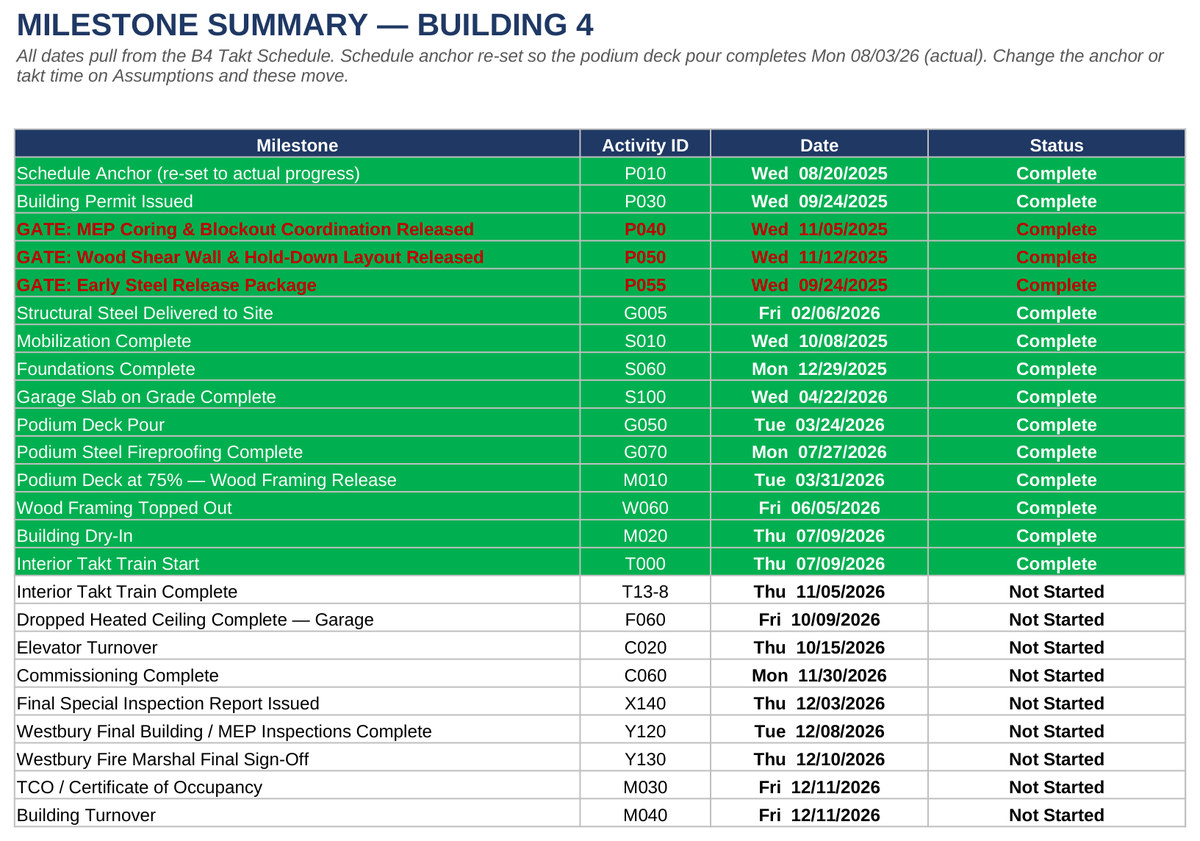Select the 'Commissioning Complete' cell

[x=297, y=676]
